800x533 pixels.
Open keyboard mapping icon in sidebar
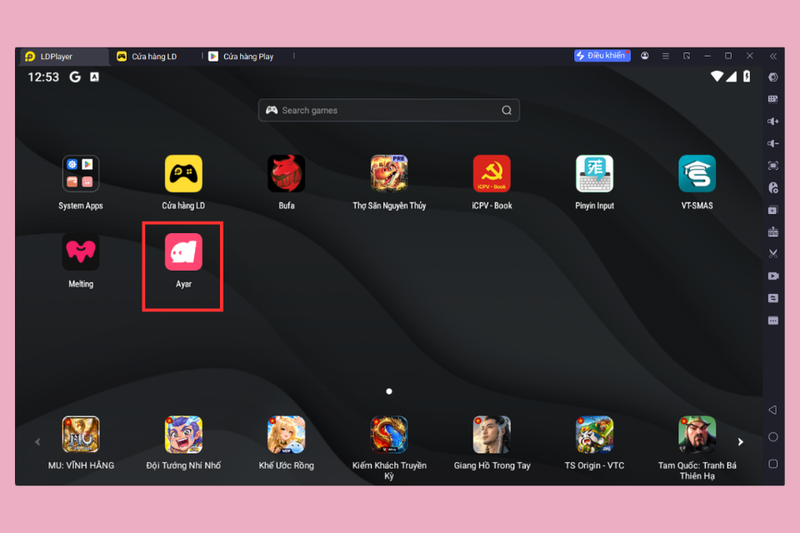click(773, 99)
